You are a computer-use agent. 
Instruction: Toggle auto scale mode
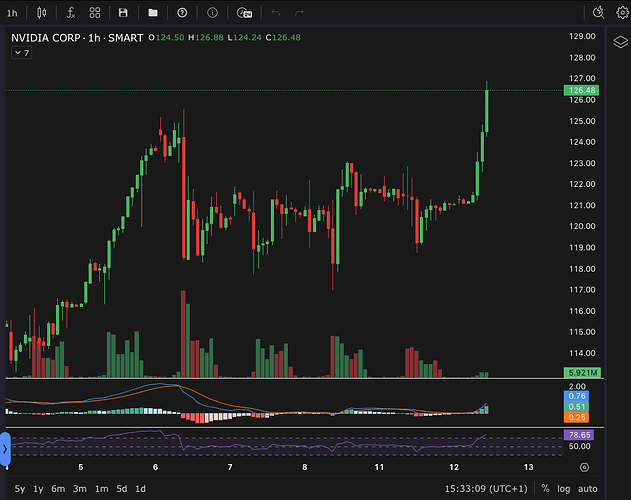588,489
